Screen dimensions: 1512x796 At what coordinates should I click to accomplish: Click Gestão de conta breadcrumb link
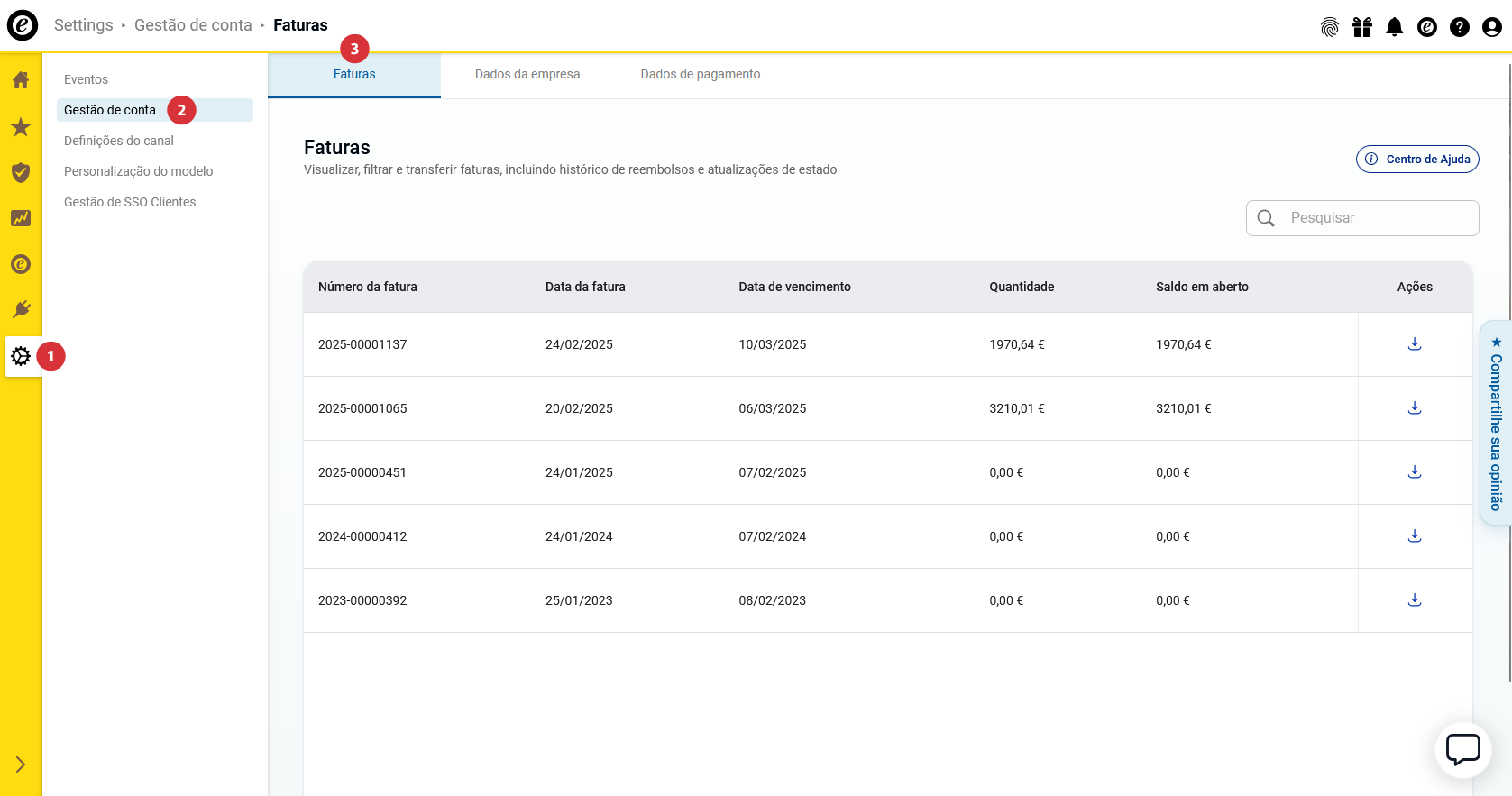pos(193,25)
